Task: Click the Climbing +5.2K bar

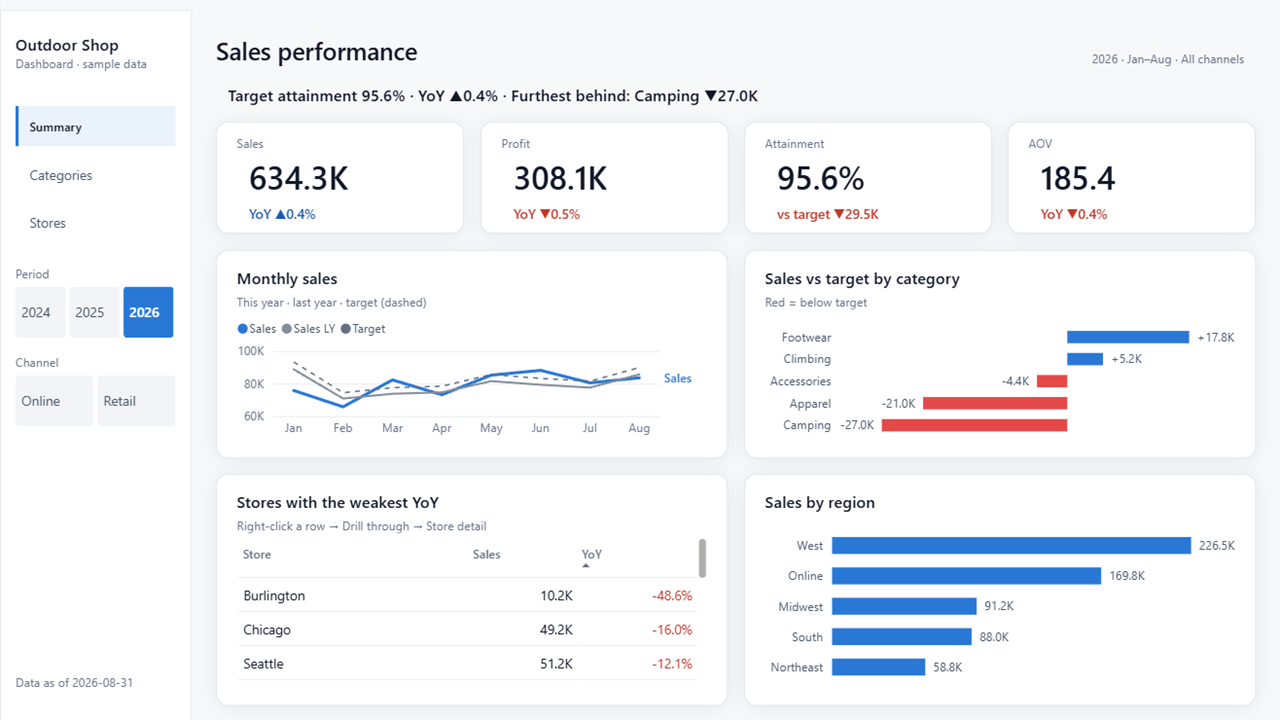Action: [x=1085, y=359]
